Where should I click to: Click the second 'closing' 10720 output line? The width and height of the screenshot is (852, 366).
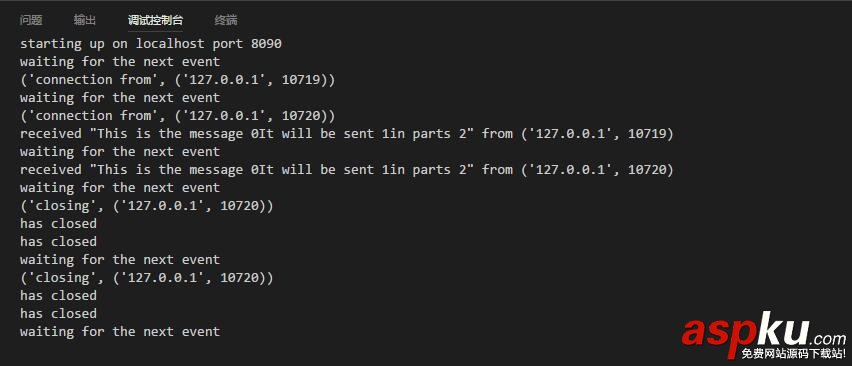[x=147, y=277]
